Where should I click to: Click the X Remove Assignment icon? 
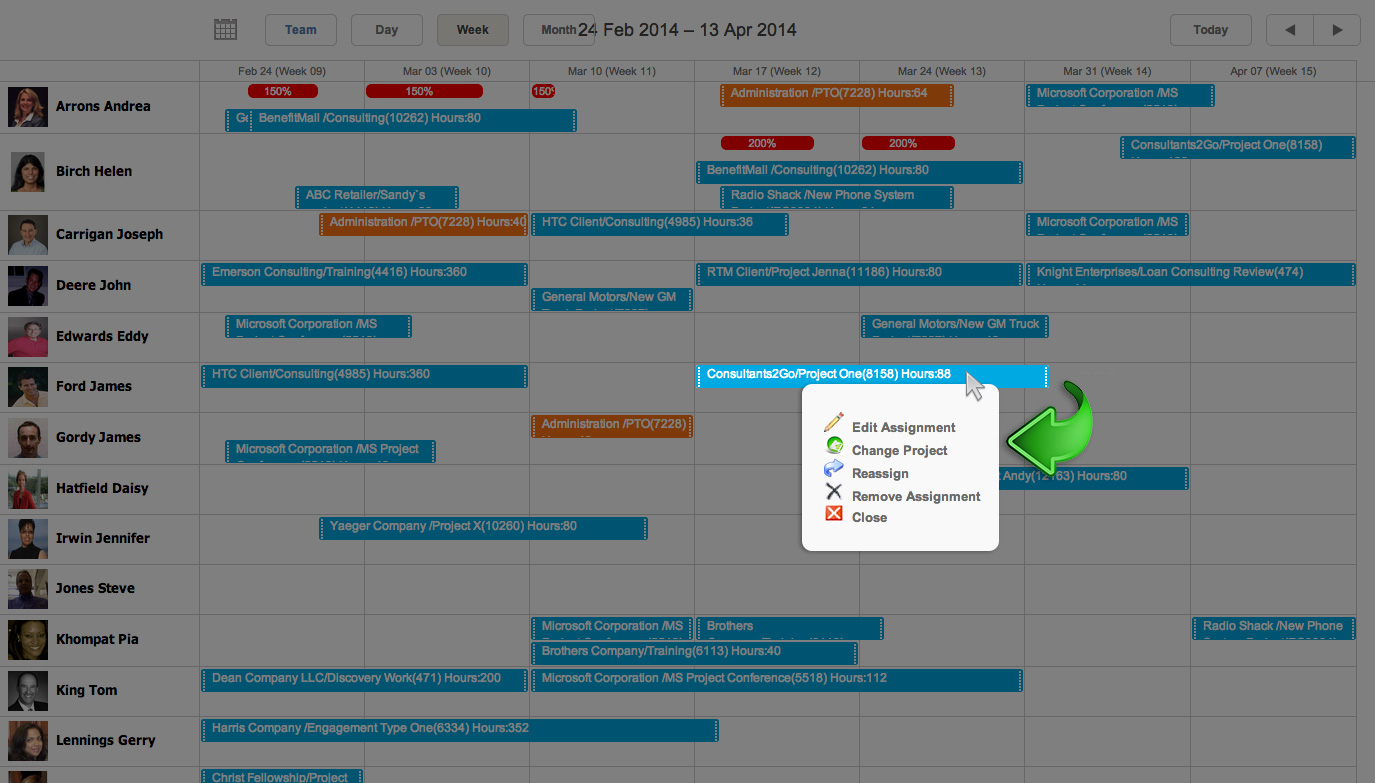click(833, 492)
